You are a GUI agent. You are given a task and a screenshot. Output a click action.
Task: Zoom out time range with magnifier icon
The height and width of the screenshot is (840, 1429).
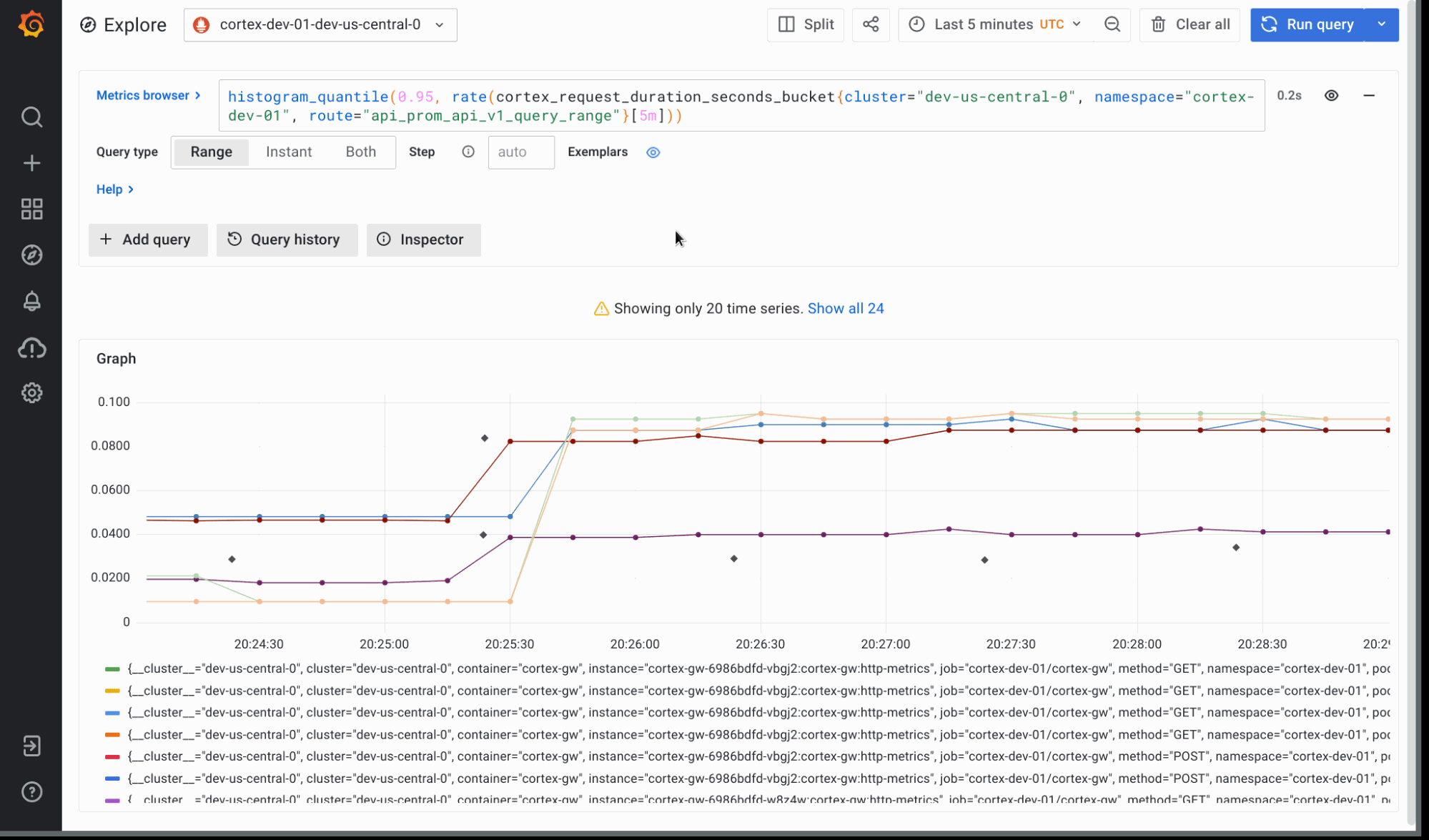coord(1112,24)
